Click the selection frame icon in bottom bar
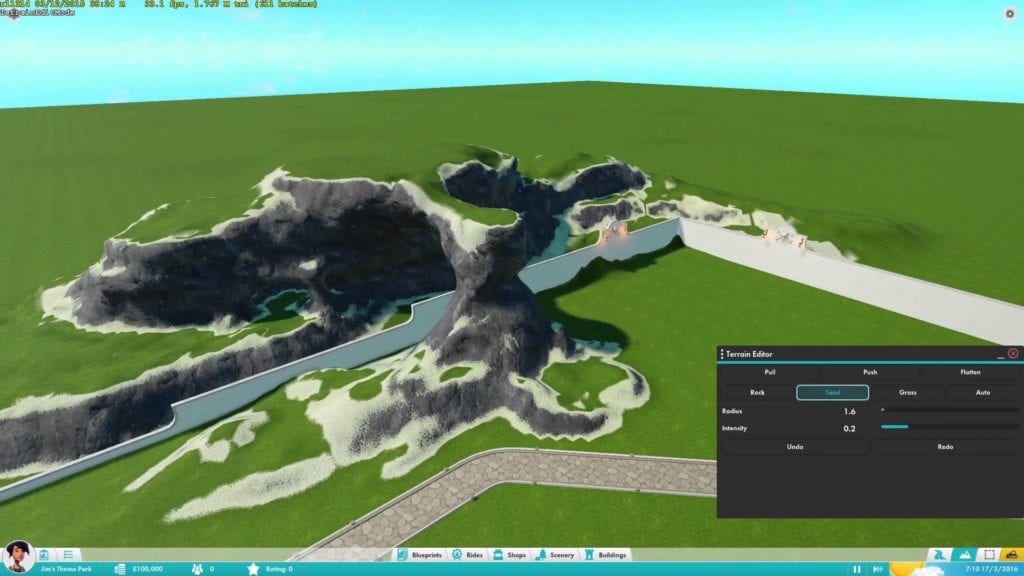Viewport: 1024px width, 576px height. pos(989,555)
